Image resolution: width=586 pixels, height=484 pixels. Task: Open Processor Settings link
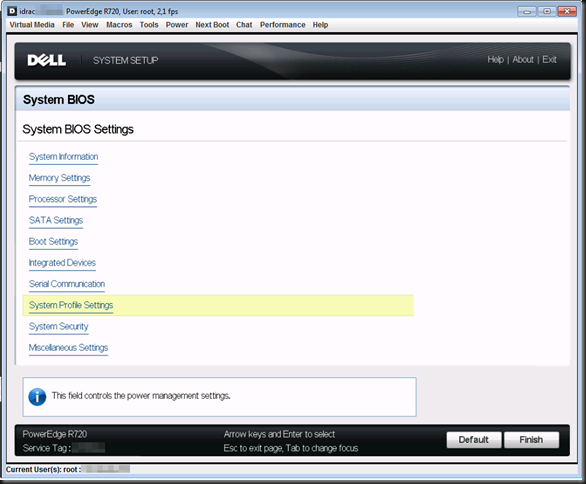click(x=63, y=199)
